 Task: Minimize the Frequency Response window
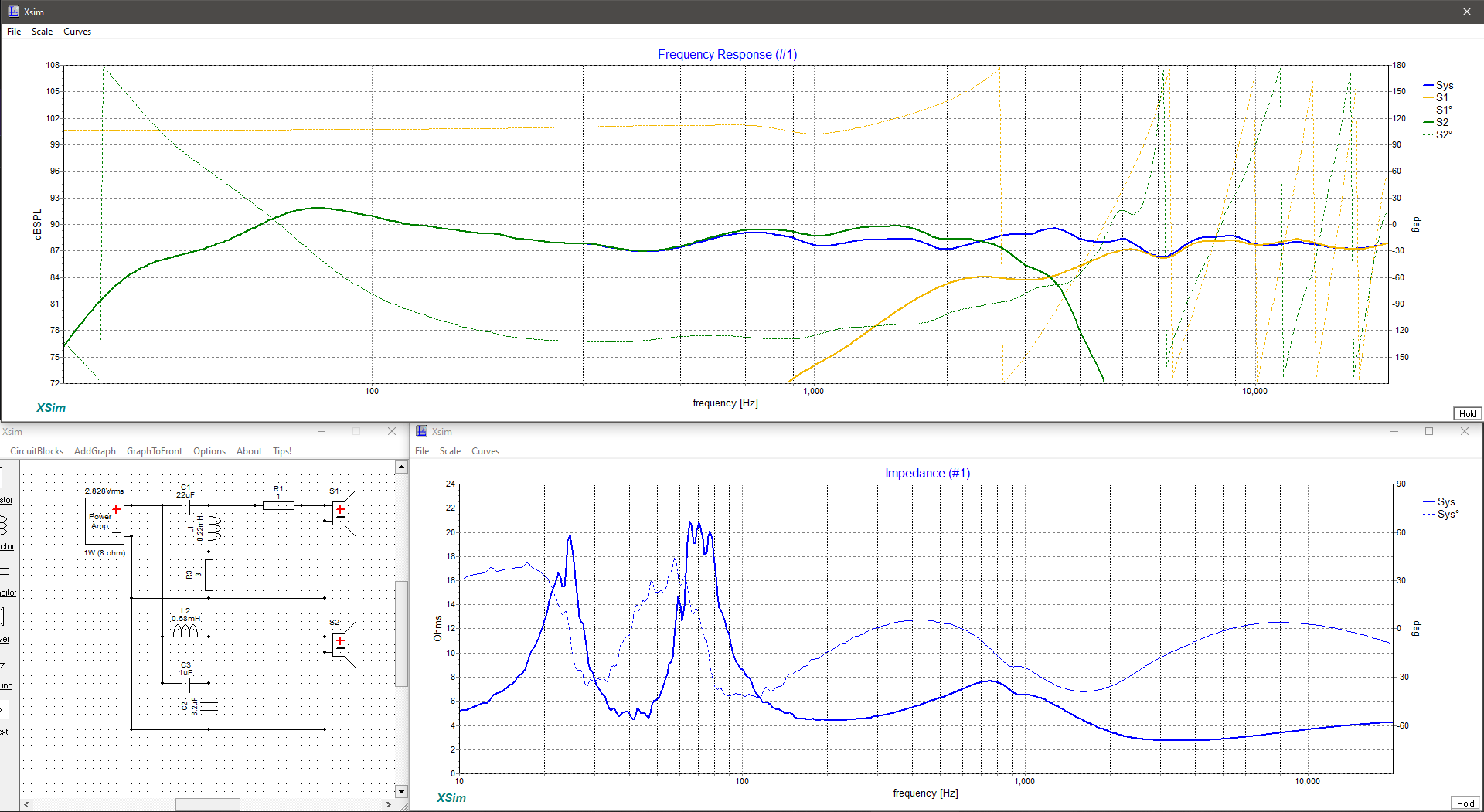pos(1397,12)
